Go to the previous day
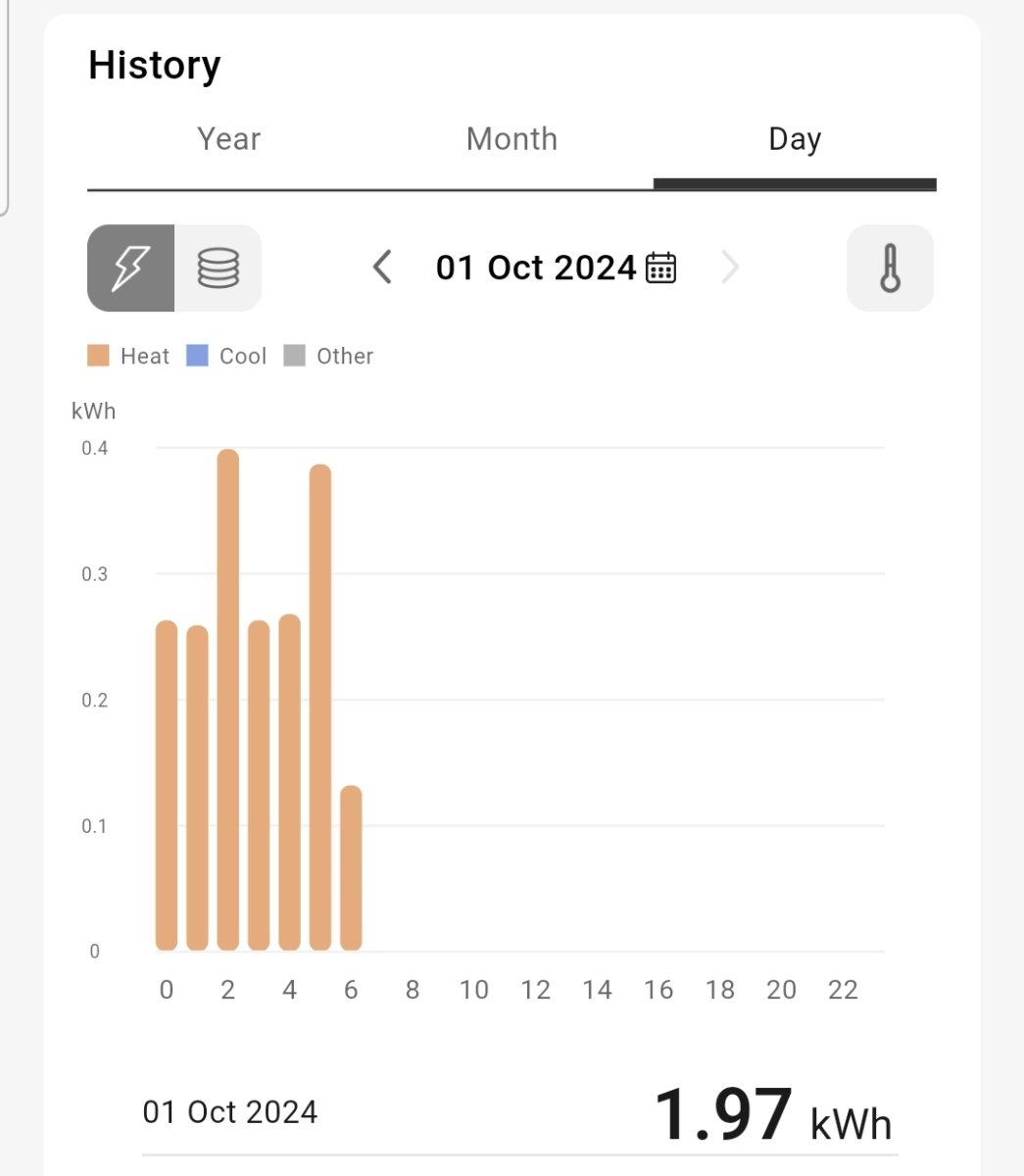This screenshot has width=1024, height=1176. pos(383,268)
